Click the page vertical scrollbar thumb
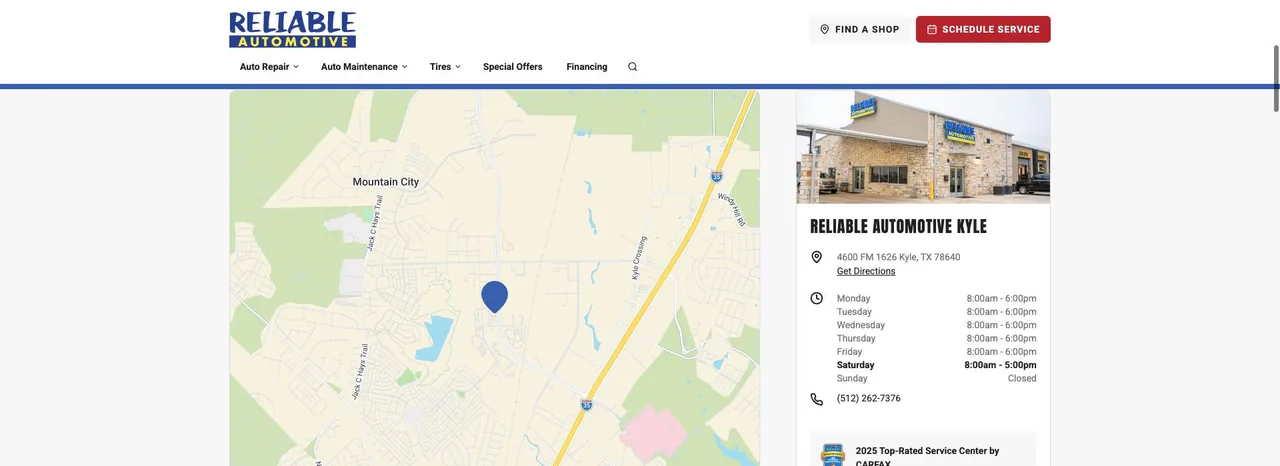Image resolution: width=1280 pixels, height=466 pixels. 1275,78
